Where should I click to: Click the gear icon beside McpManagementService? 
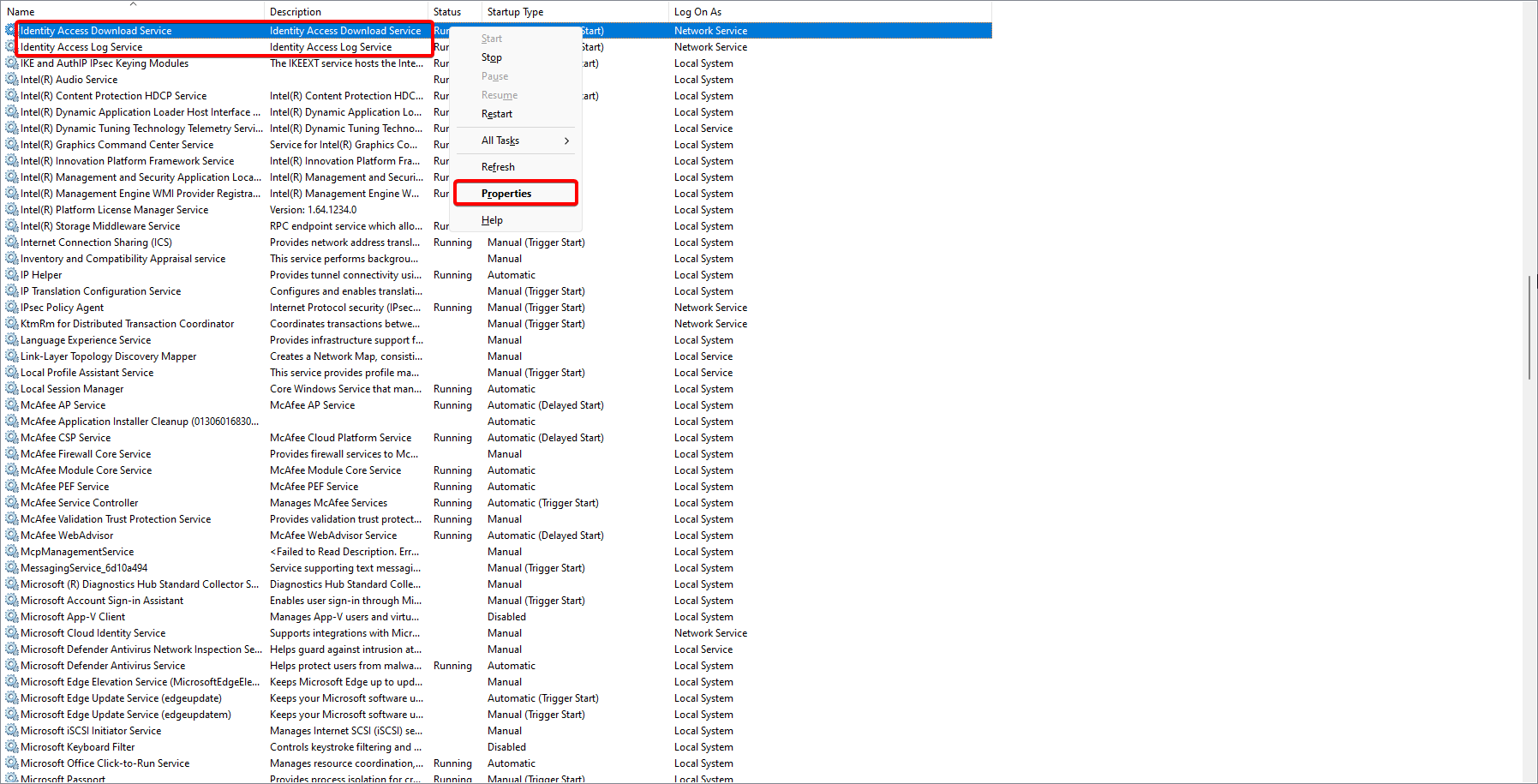pyautogui.click(x=12, y=552)
